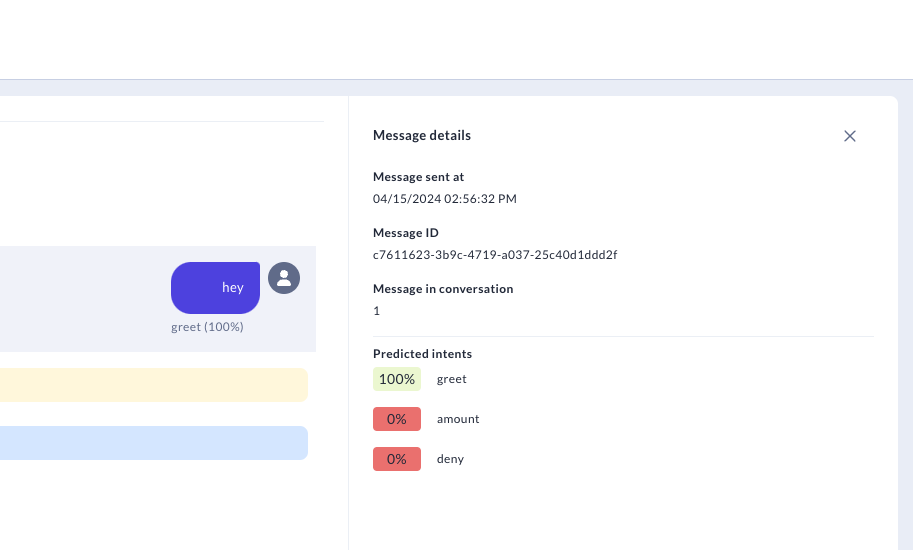Click the red 0% badge for amount

tap(397, 419)
